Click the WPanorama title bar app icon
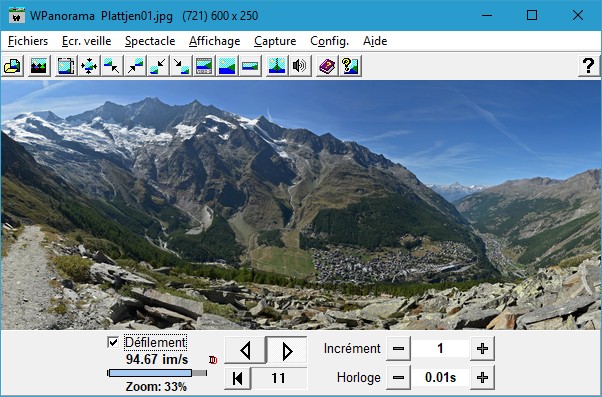 [x=17, y=15]
